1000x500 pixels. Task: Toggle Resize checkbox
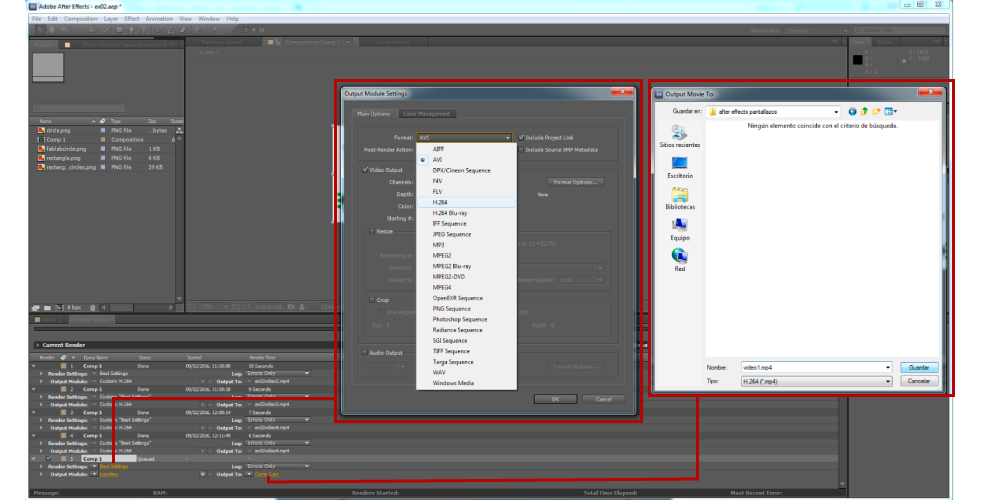tap(372, 232)
